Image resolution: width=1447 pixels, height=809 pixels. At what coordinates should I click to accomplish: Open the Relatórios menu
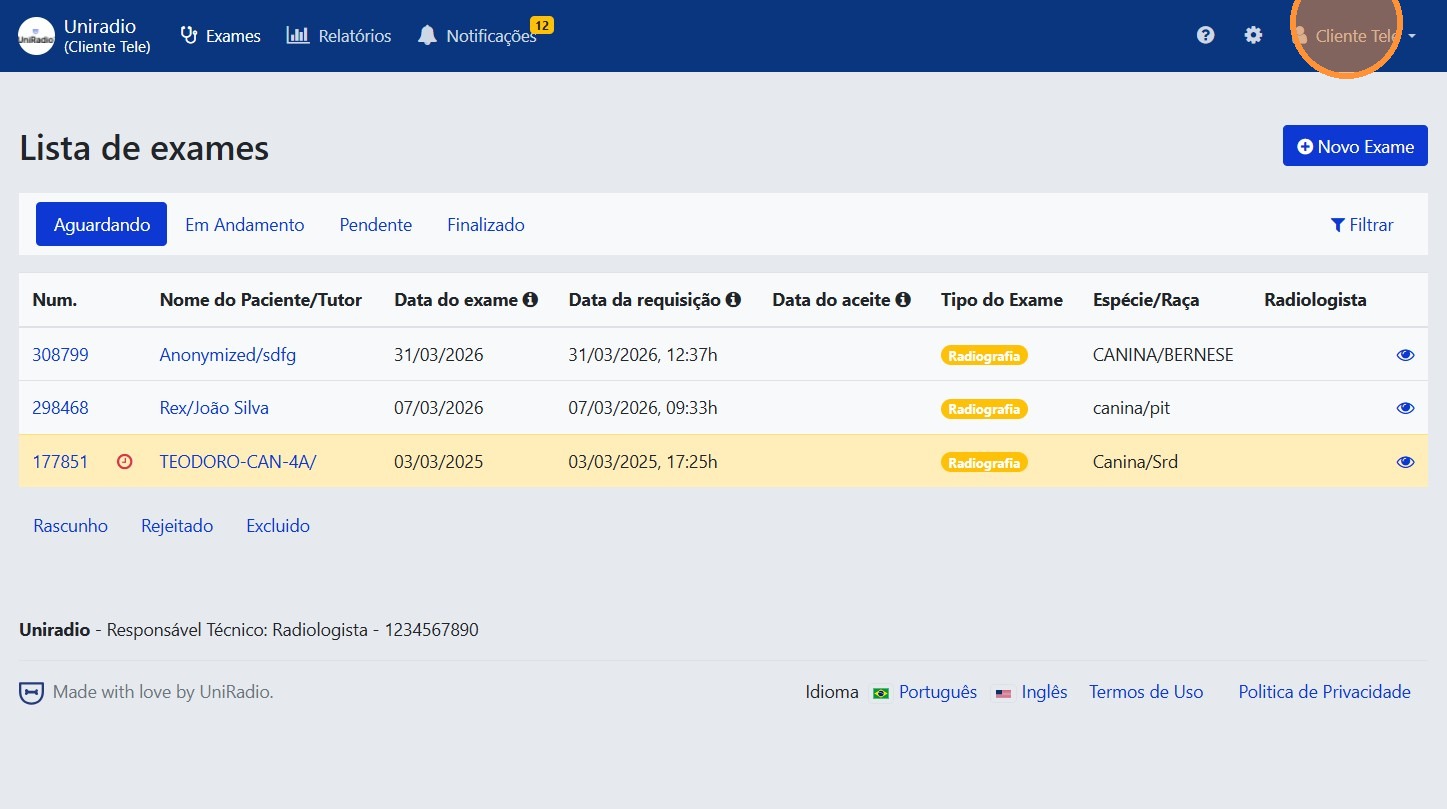point(339,36)
